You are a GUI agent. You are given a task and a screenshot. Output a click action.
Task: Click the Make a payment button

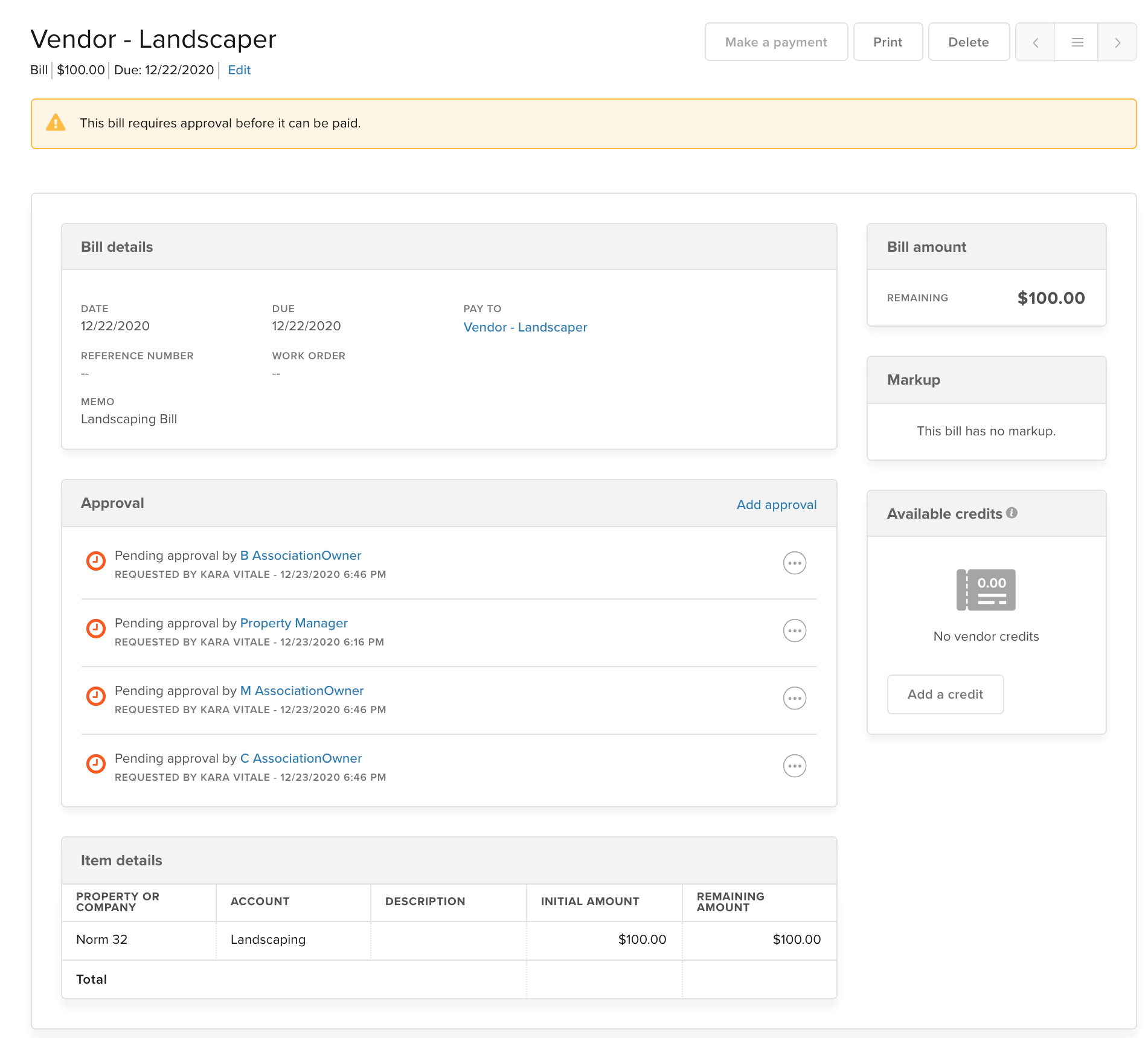(x=775, y=42)
